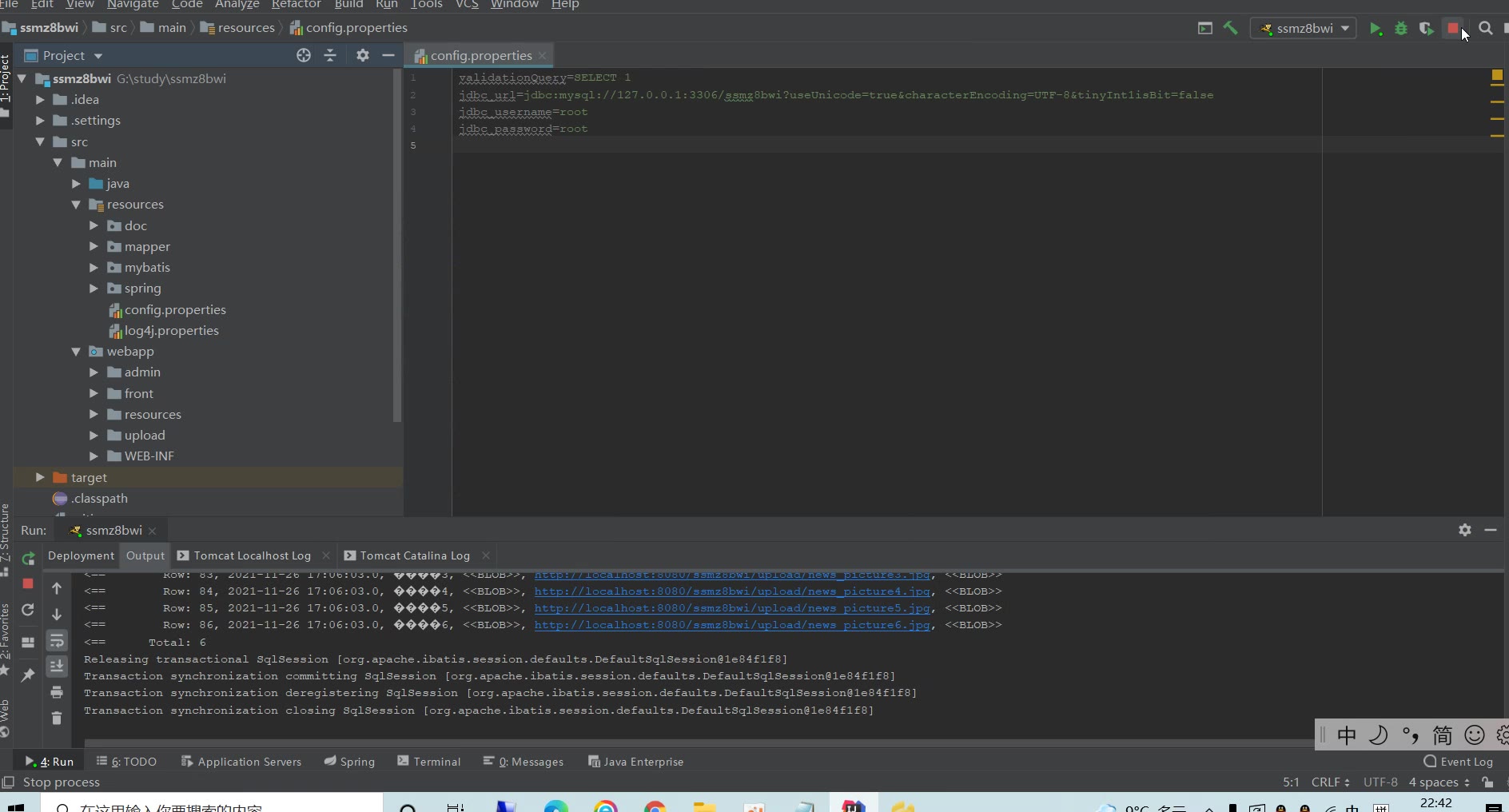Open the Terminal tool window
Viewport: 1509px width, 812px height.
click(x=429, y=762)
